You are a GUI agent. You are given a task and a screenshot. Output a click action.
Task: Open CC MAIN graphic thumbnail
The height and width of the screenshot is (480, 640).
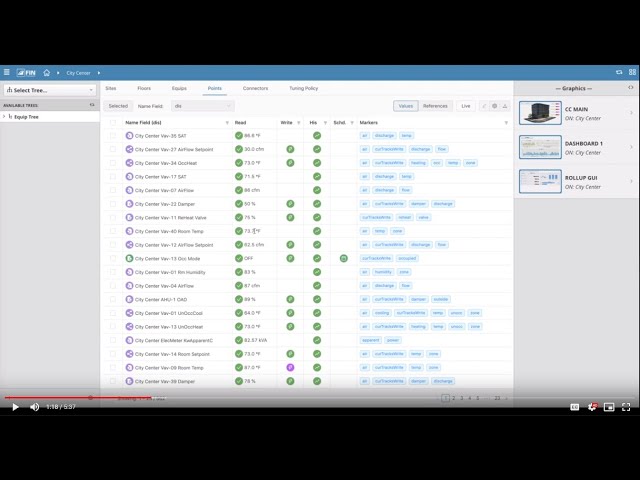(x=540, y=113)
